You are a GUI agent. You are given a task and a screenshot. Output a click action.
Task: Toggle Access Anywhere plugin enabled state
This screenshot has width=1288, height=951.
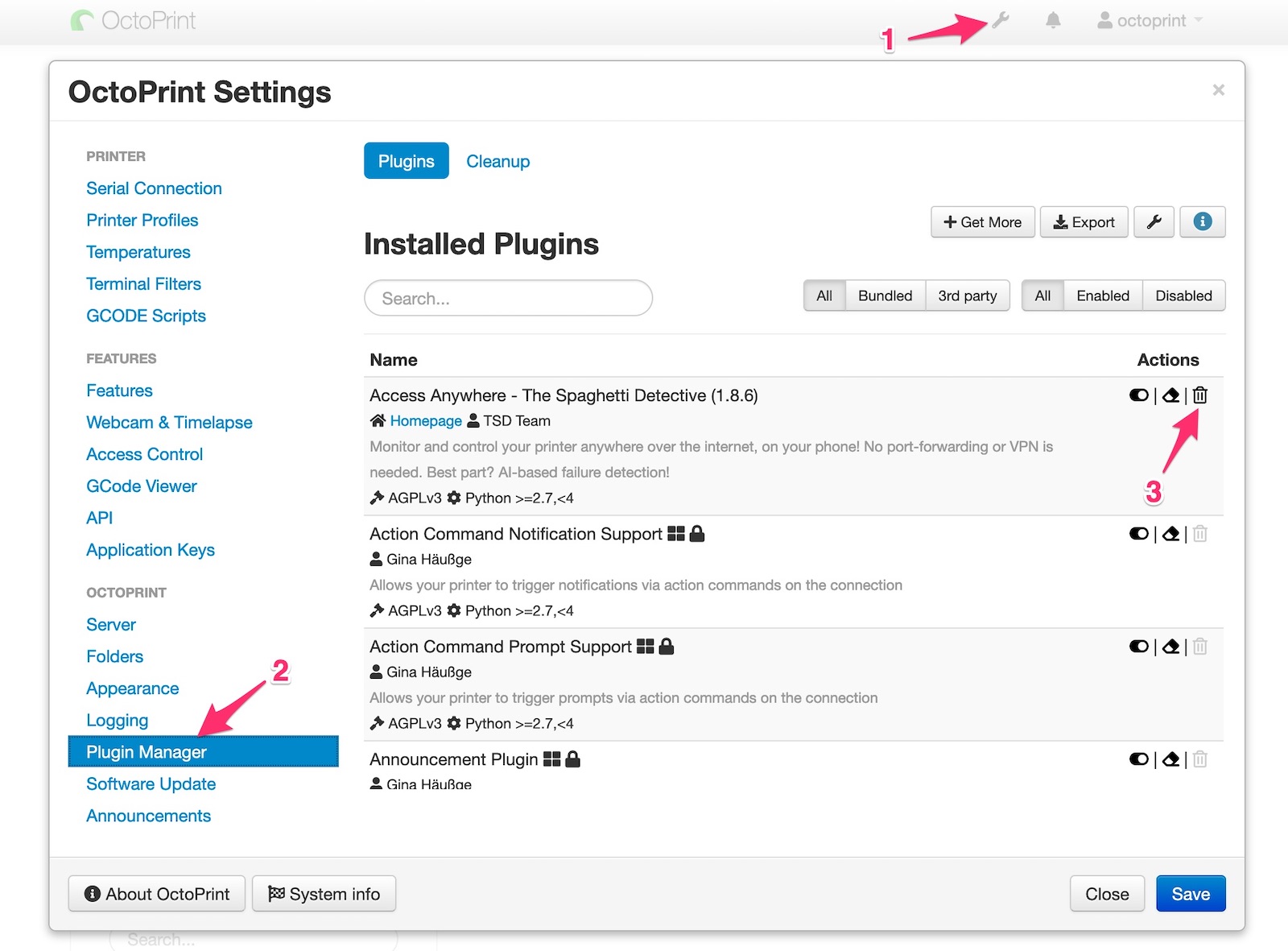(1138, 395)
